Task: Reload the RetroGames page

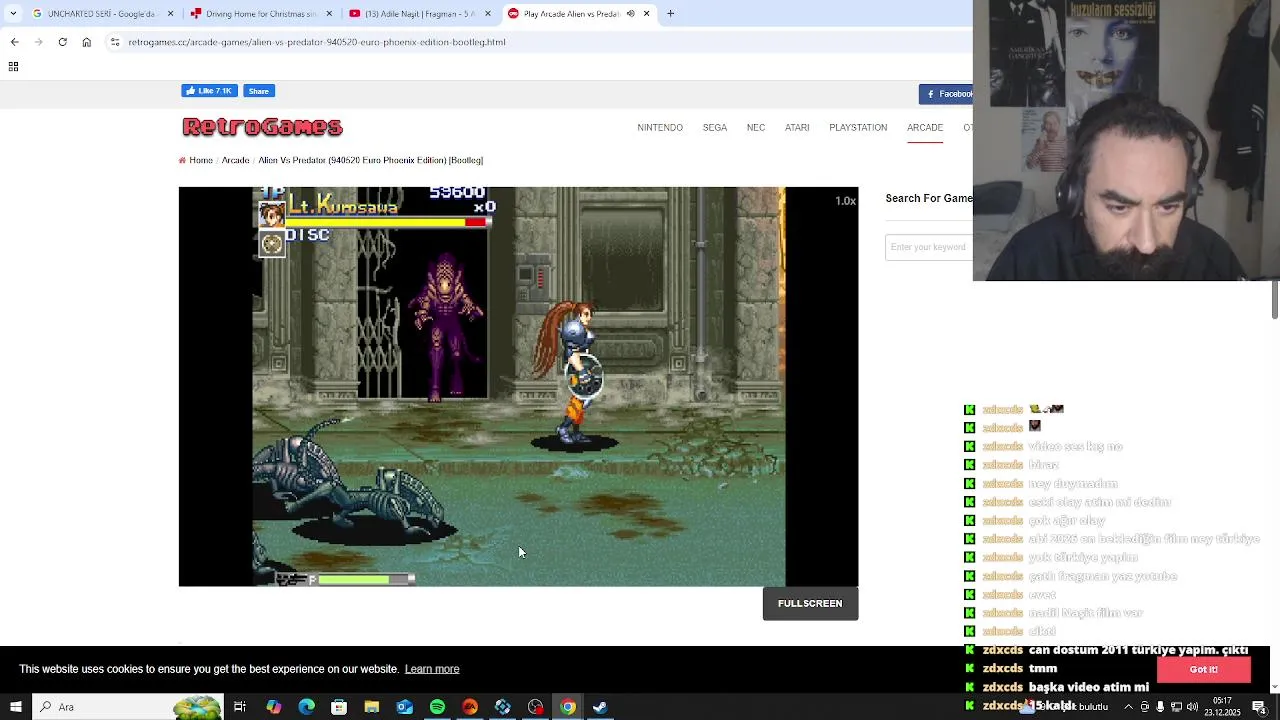Action: pyautogui.click(x=62, y=42)
